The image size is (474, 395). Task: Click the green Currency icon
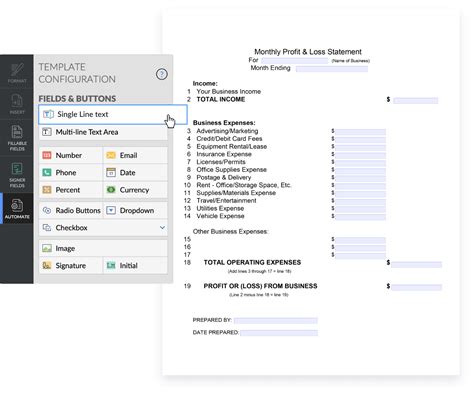click(x=111, y=190)
